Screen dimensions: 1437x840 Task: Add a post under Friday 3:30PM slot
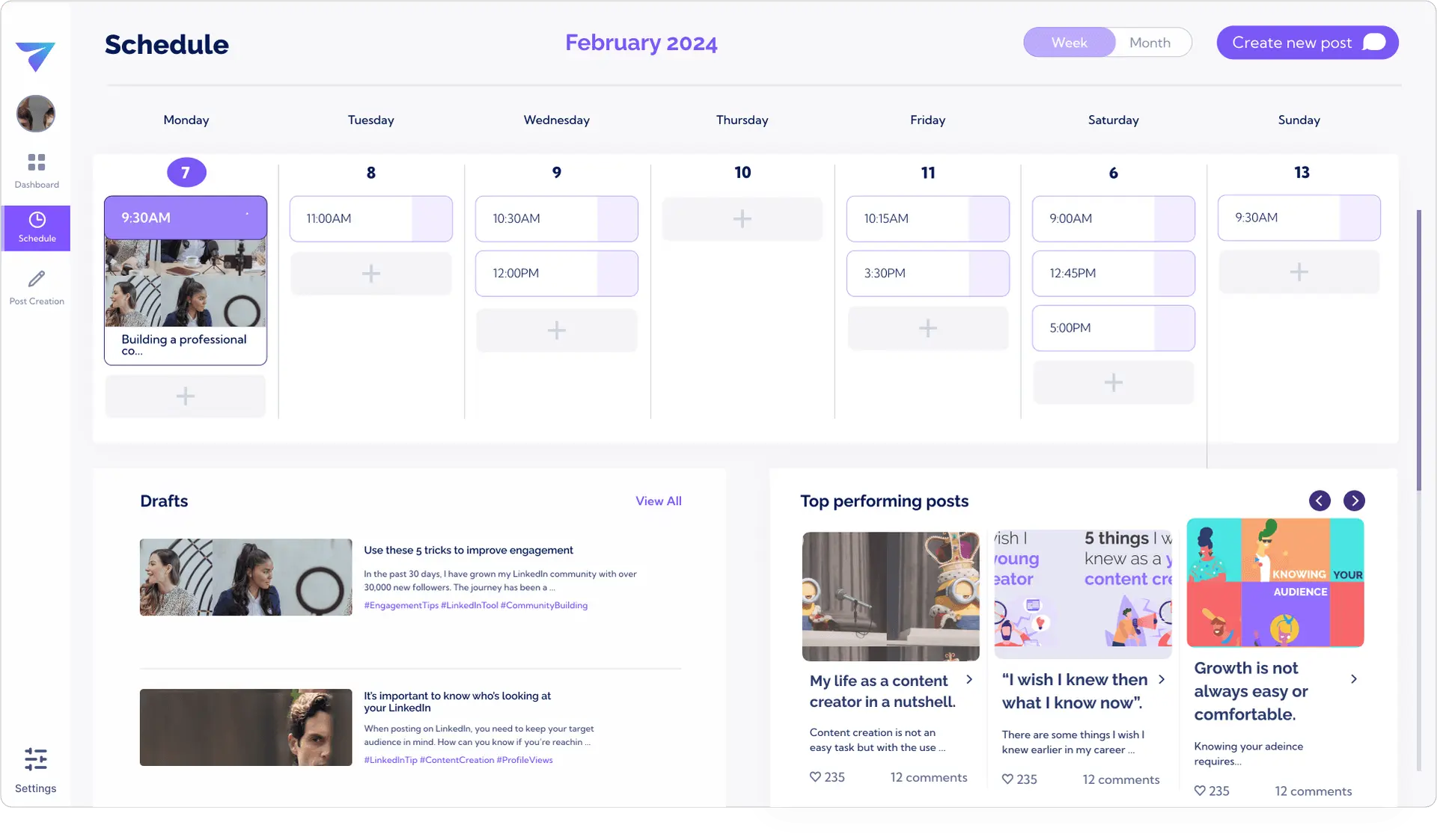[x=928, y=328]
